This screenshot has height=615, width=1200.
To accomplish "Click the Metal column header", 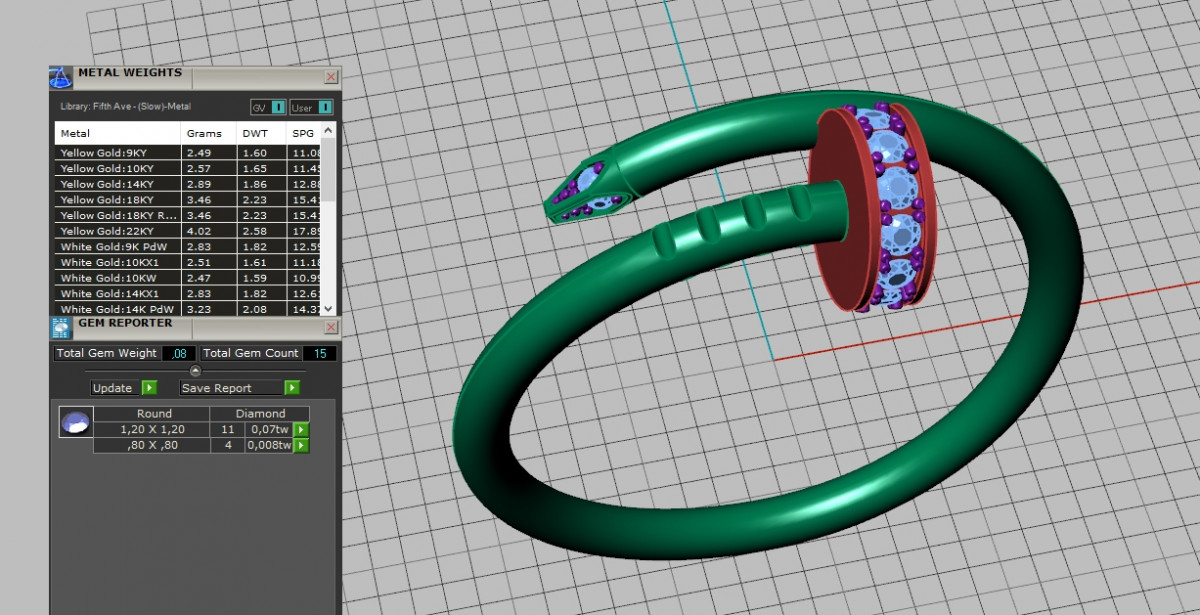I will [x=117, y=133].
